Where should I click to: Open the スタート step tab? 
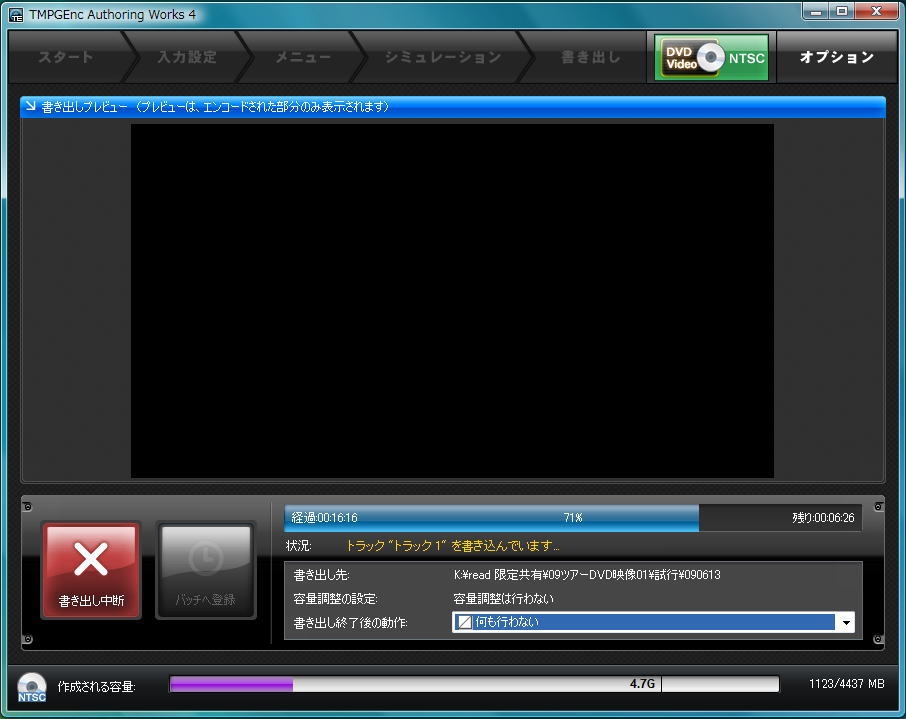click(x=65, y=57)
